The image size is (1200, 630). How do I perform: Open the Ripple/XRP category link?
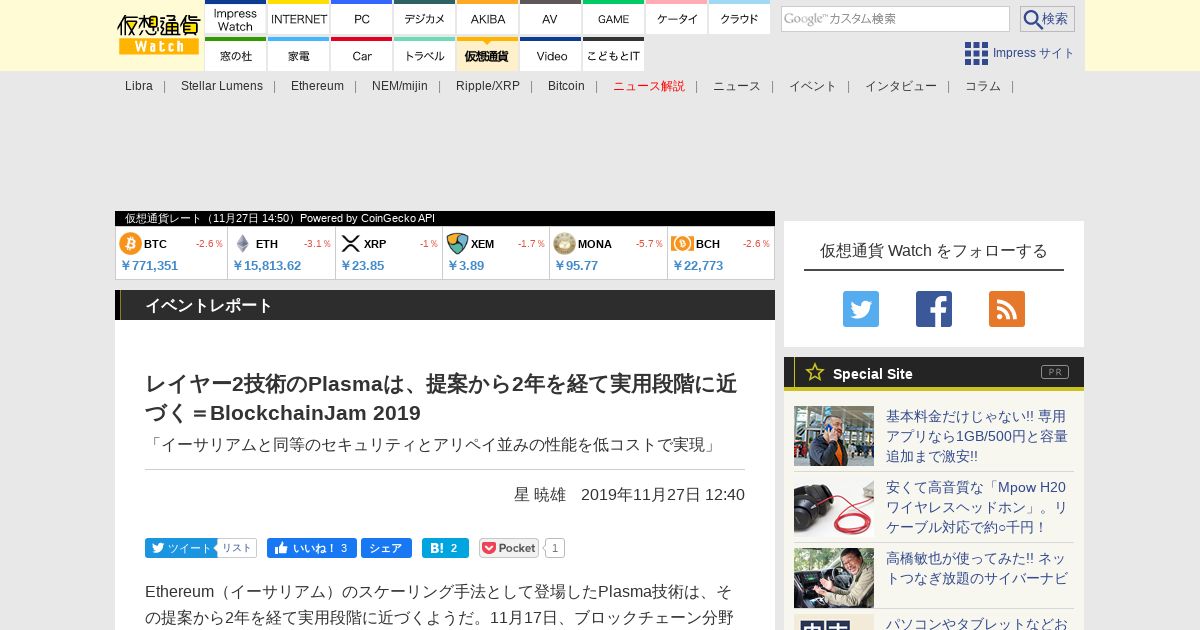click(488, 86)
